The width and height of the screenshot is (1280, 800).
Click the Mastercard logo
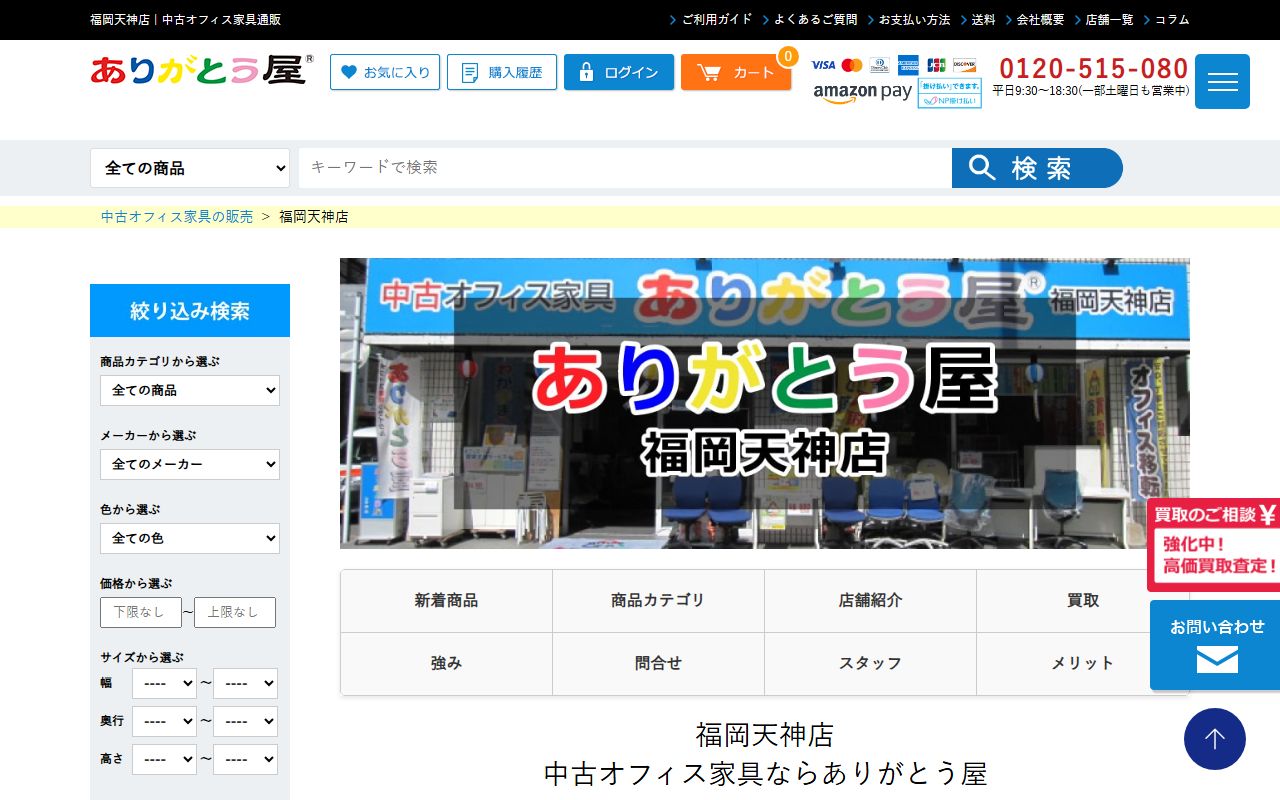pos(852,65)
